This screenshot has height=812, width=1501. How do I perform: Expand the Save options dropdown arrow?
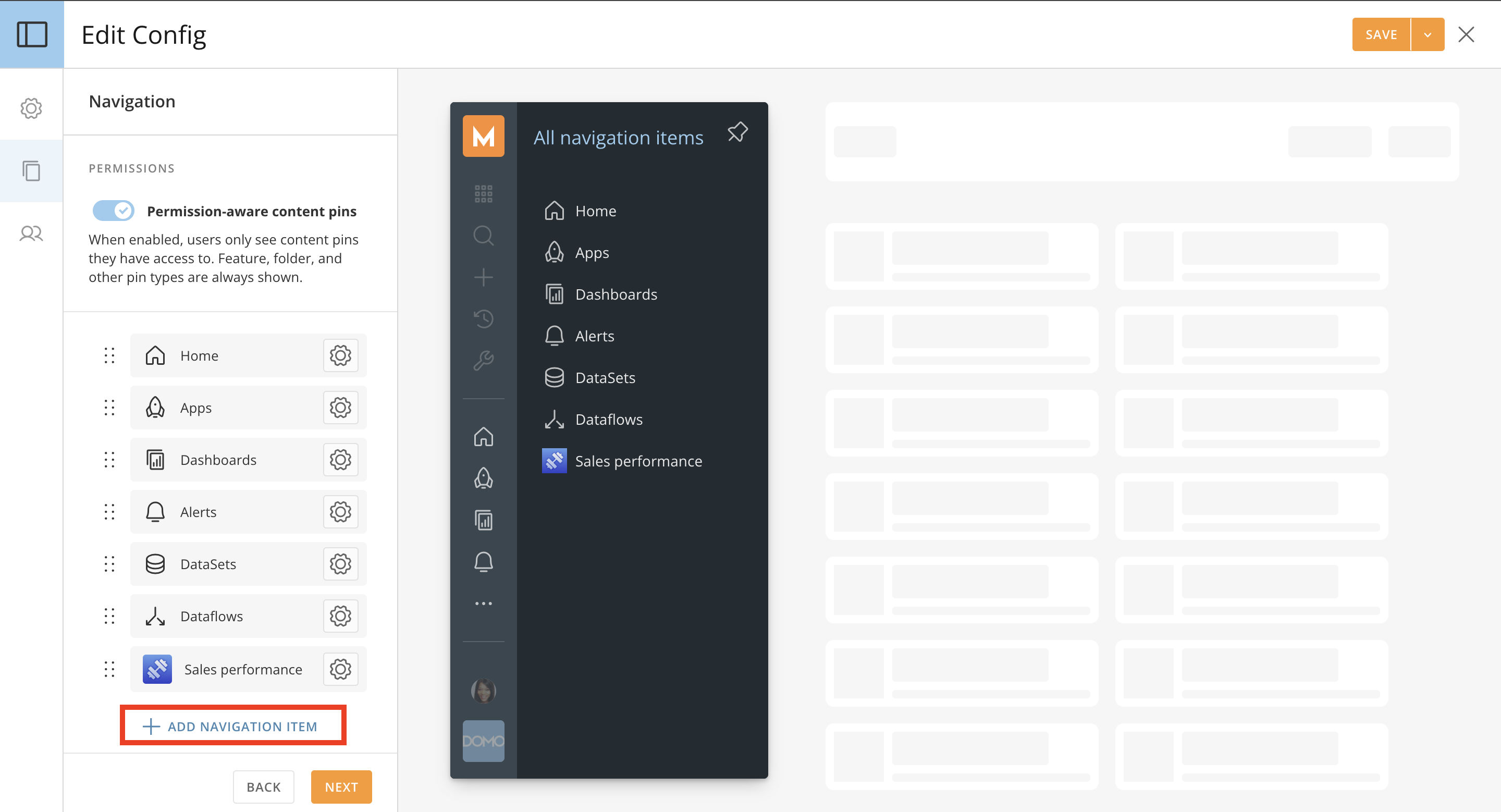coord(1428,34)
